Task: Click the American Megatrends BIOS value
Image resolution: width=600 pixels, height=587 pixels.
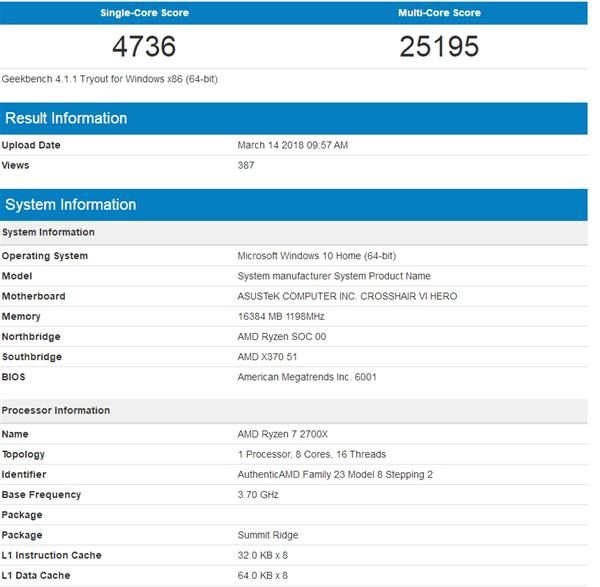Action: point(306,377)
